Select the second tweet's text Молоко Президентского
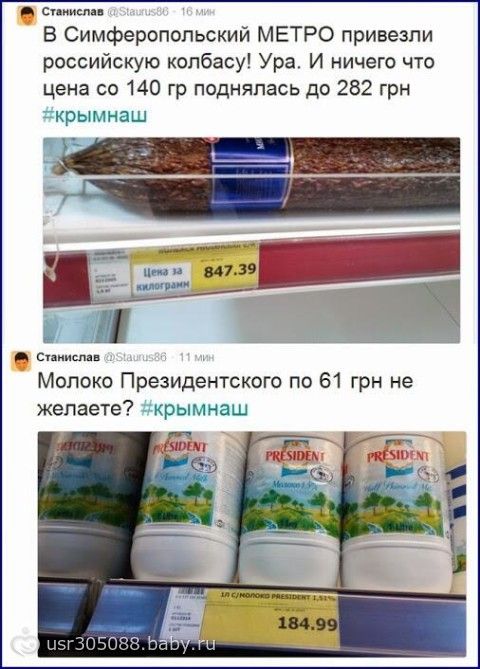 tap(225, 394)
